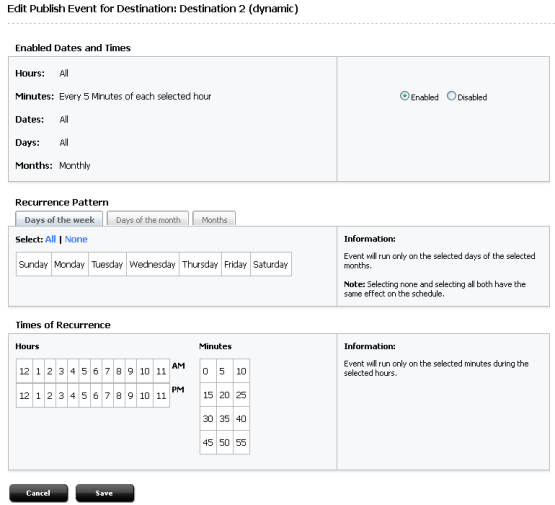Select hour 11 in the PM row
This screenshot has width=555, height=505.
(161, 395)
